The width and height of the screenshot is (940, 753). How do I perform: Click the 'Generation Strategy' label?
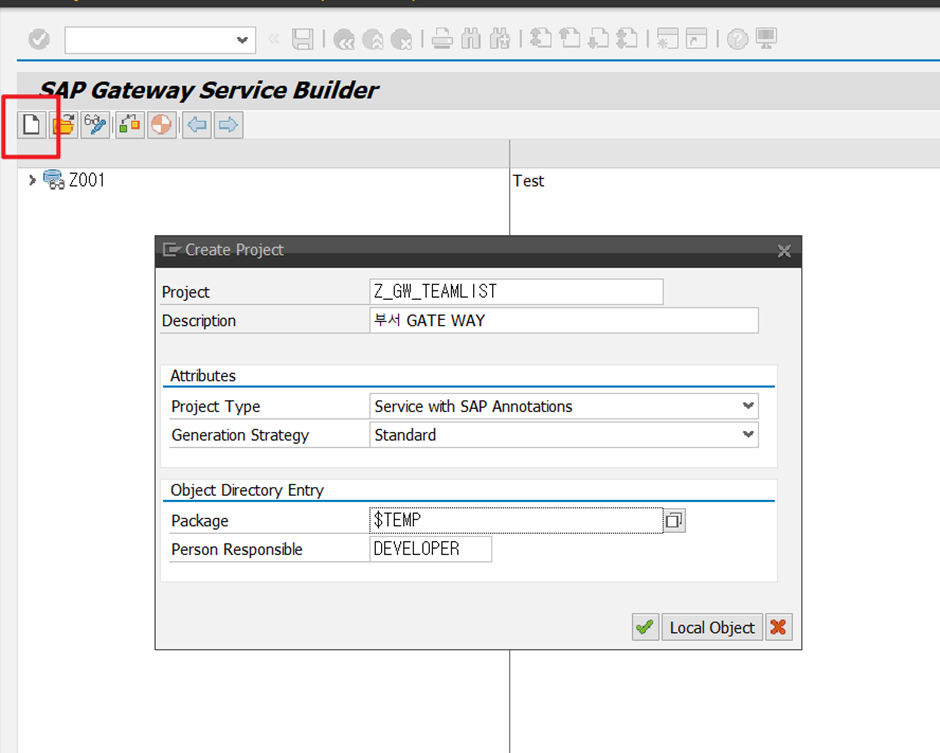click(240, 435)
